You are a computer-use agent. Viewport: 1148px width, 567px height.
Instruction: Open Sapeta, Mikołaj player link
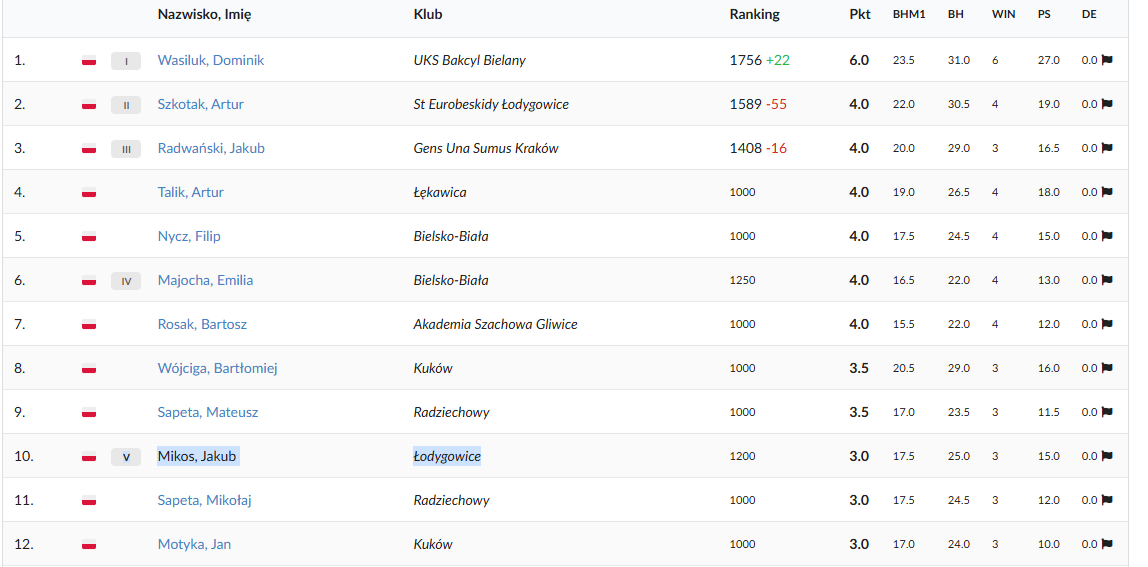(204, 500)
